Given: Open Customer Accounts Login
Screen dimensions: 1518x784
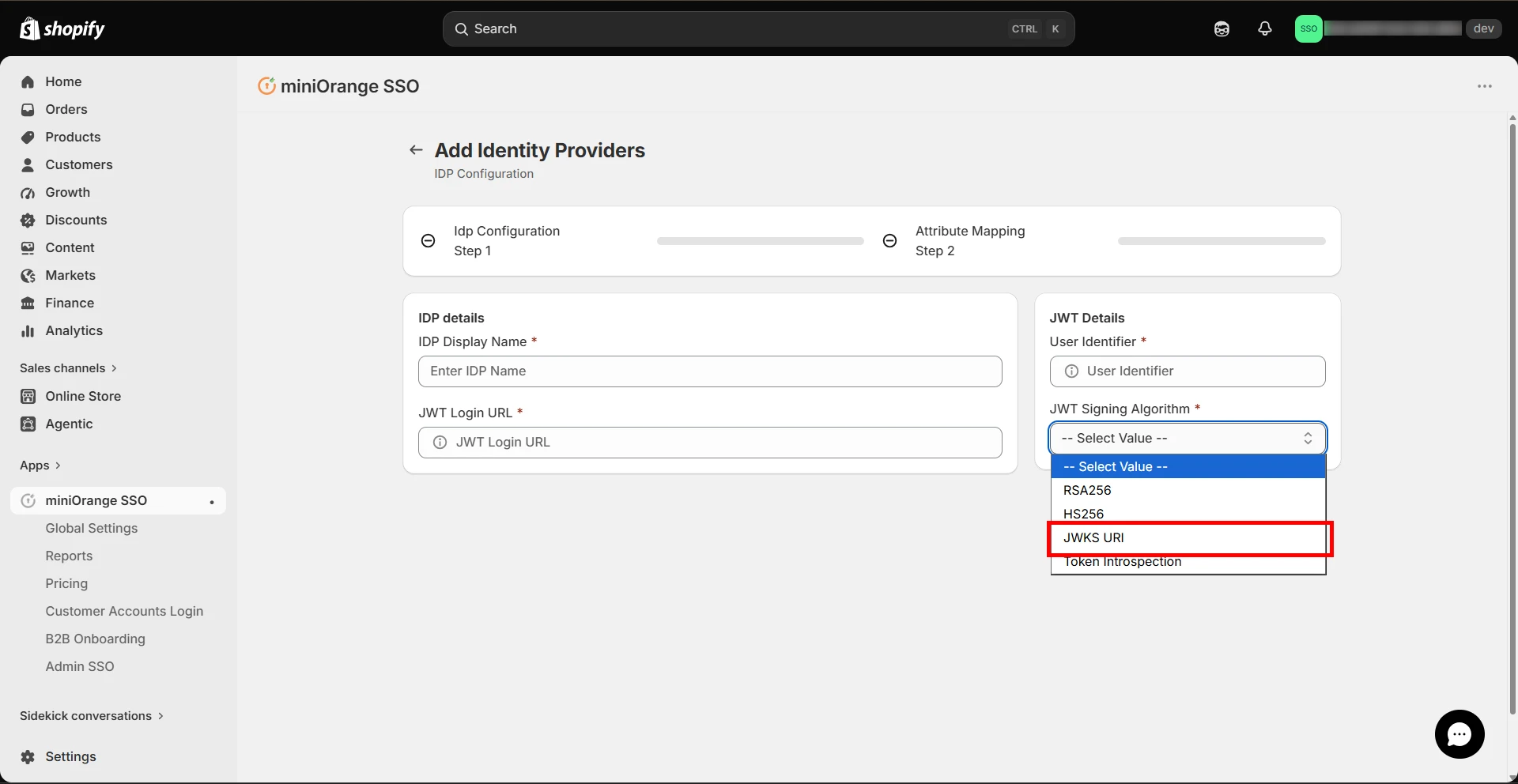Looking at the screenshot, I should [124, 611].
